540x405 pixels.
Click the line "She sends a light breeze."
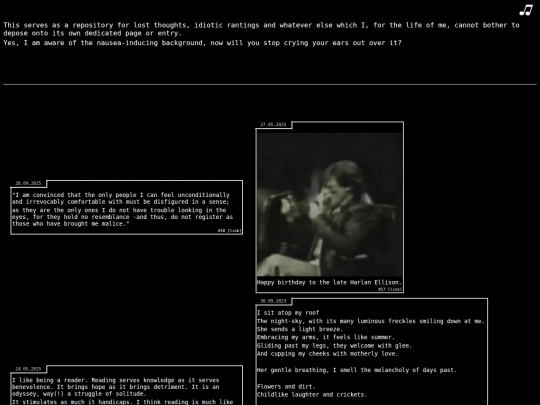tap(300, 329)
